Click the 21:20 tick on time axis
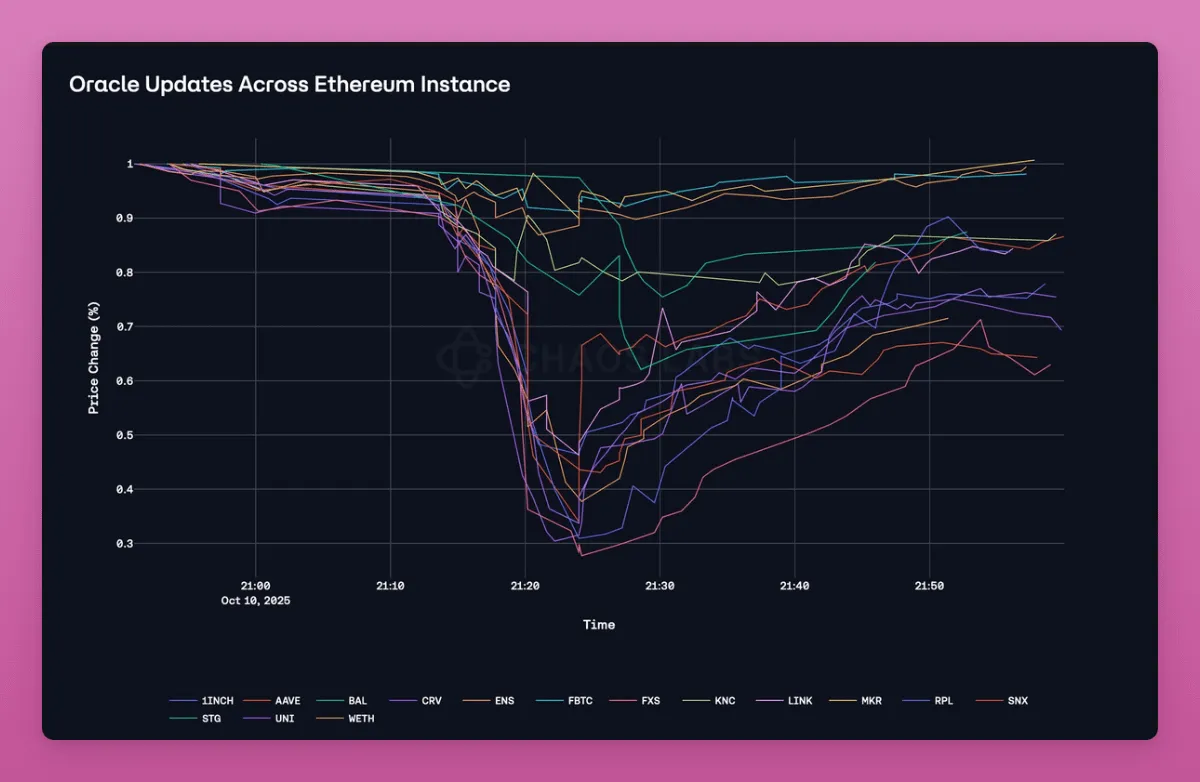This screenshot has width=1200, height=782. click(x=525, y=585)
